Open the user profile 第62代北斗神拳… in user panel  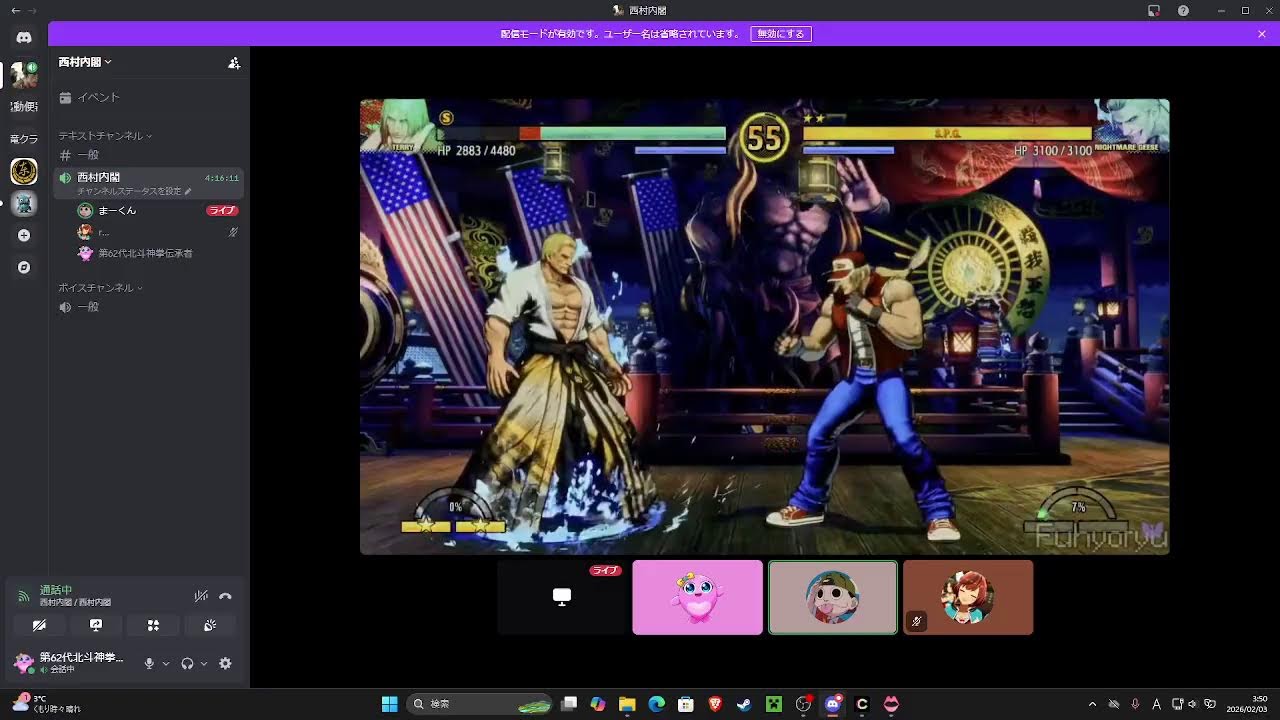pos(70,662)
